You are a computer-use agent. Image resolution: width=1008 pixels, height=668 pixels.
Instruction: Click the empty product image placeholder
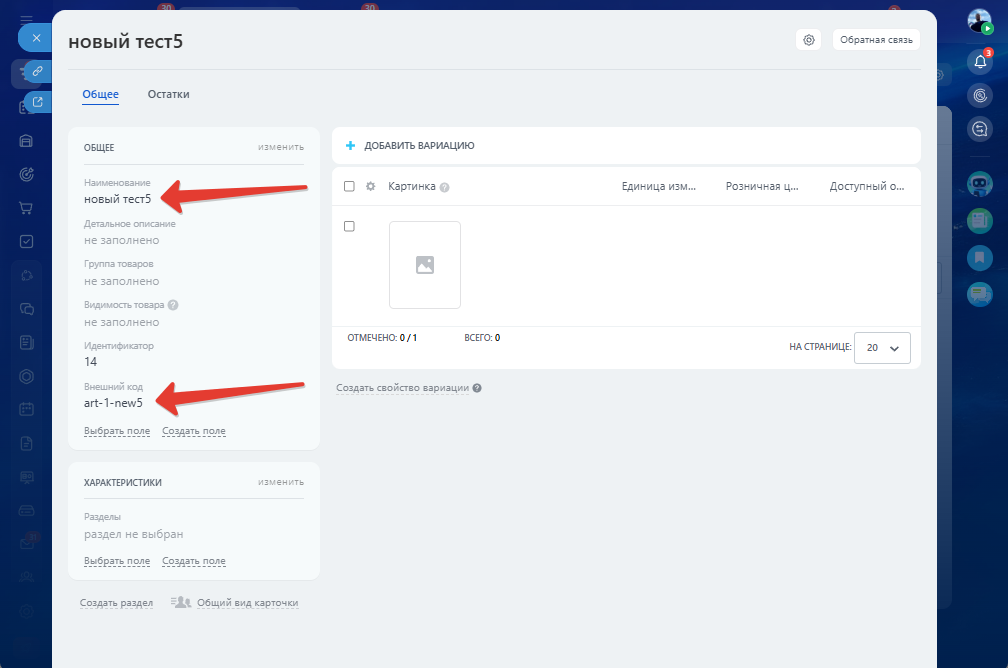click(x=425, y=265)
